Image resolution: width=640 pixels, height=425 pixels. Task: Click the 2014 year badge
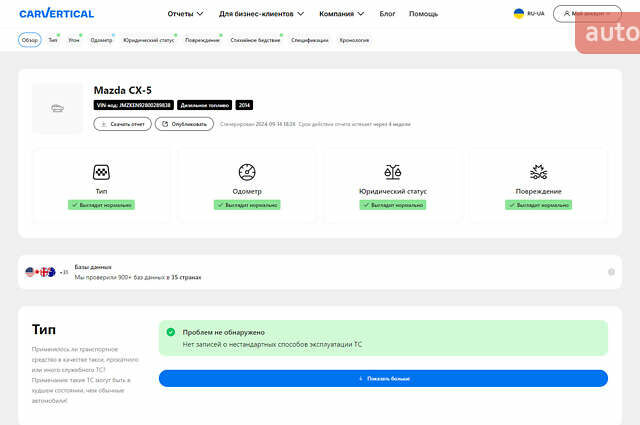point(244,105)
